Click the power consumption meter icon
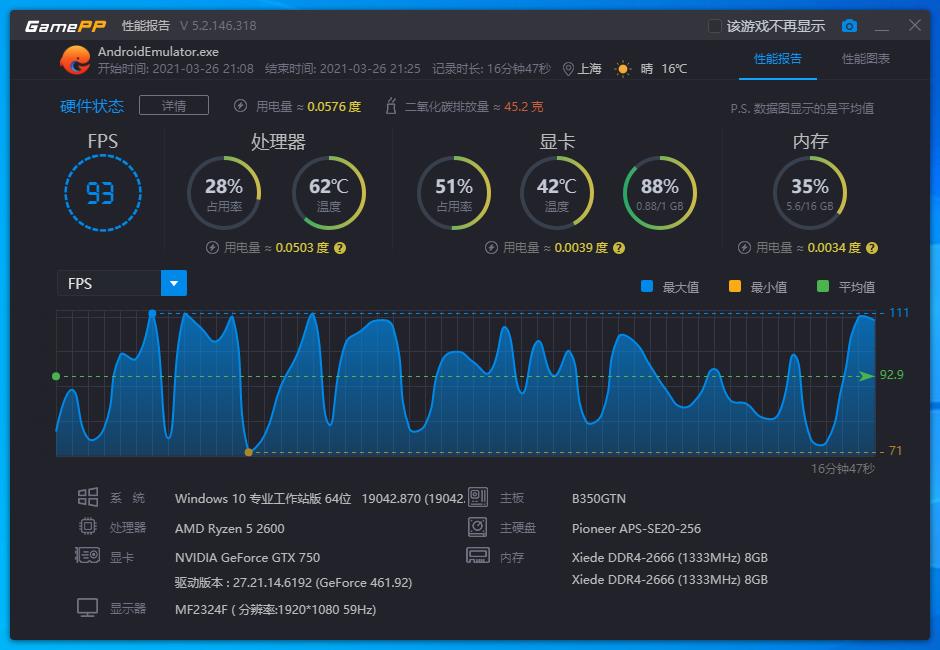 [239, 105]
